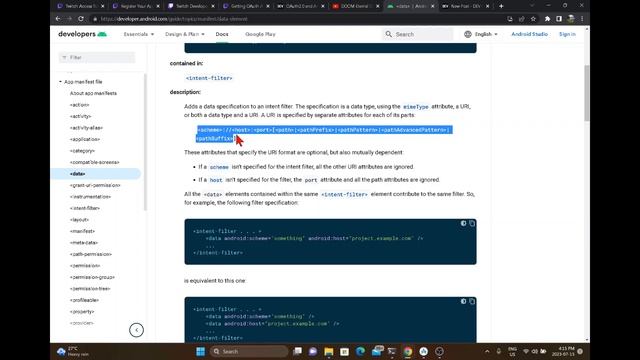The height and width of the screenshot is (360, 640).
Task: Open the <permission-group> sidebar entry
Action: pyautogui.click(x=92, y=277)
